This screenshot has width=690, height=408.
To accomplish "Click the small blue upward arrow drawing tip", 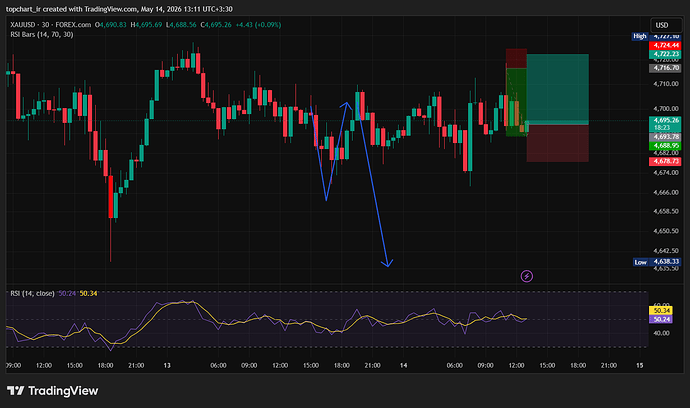I will pyautogui.click(x=346, y=104).
